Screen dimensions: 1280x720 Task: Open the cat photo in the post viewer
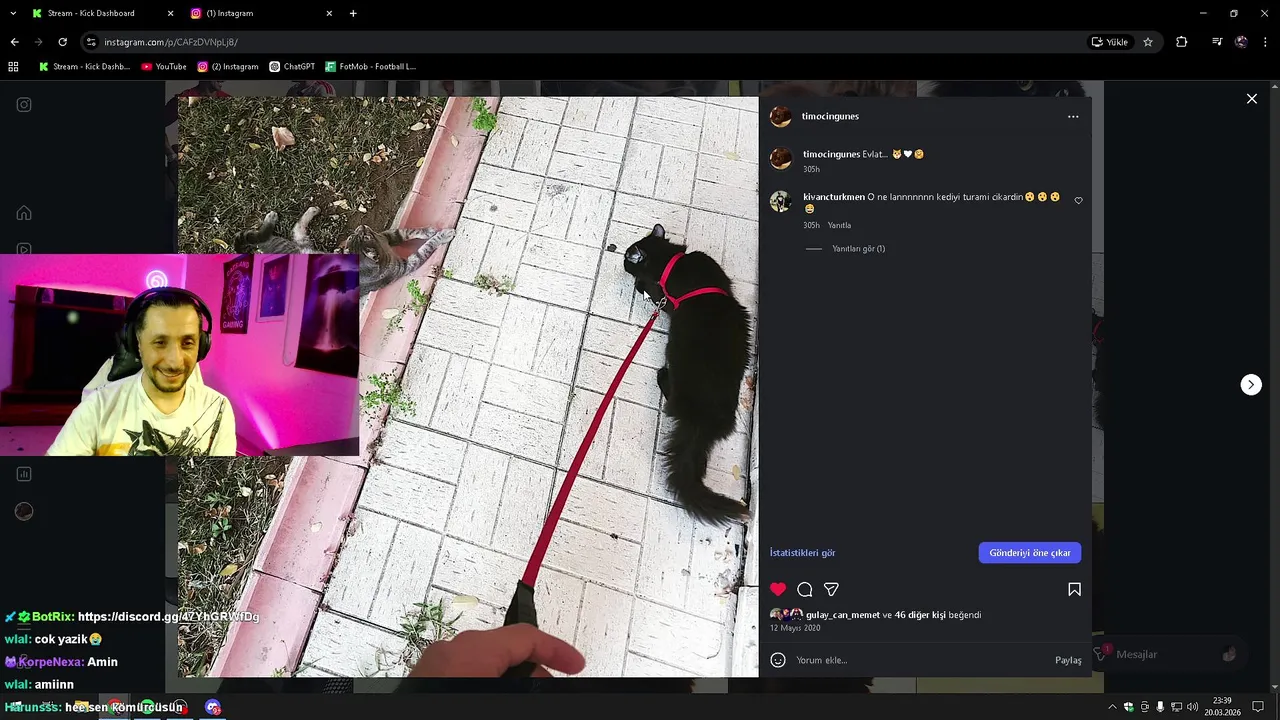468,387
